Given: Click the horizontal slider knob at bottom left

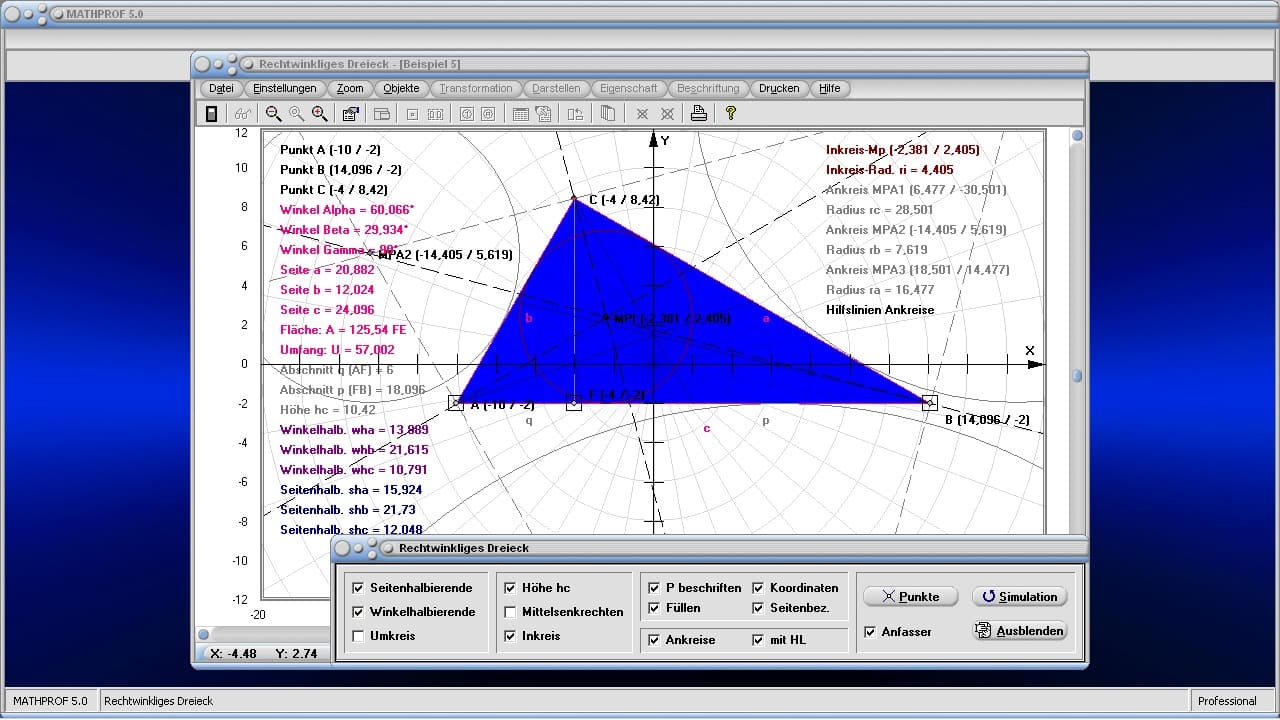Looking at the screenshot, I should tap(203, 634).
